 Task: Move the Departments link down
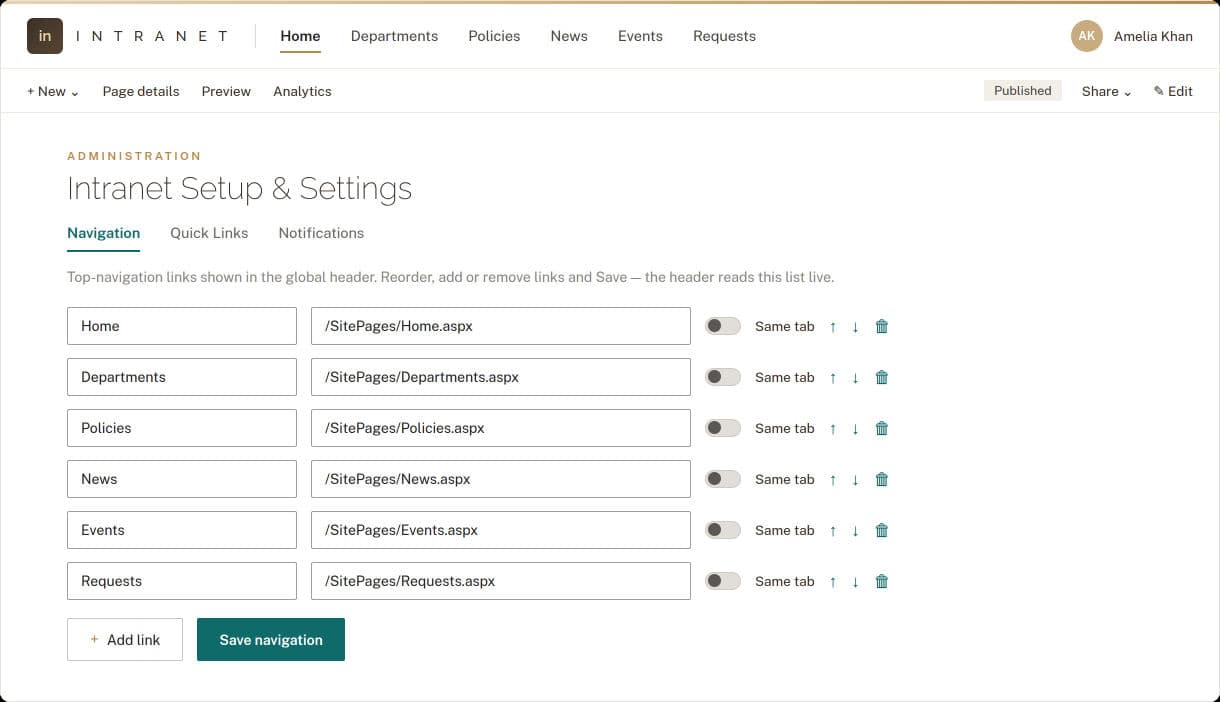click(855, 377)
